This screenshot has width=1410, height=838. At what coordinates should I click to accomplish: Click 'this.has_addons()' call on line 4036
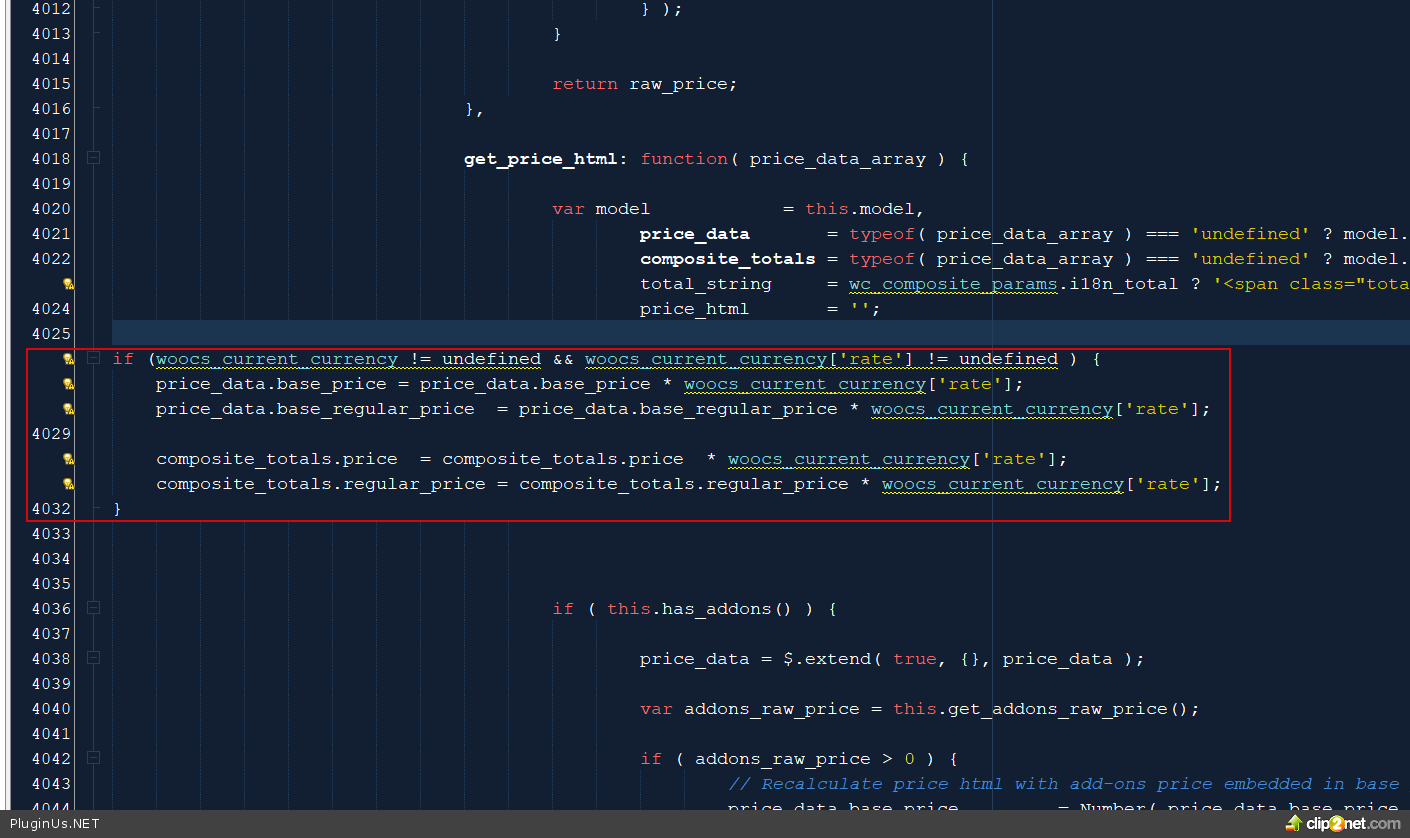[x=700, y=609]
